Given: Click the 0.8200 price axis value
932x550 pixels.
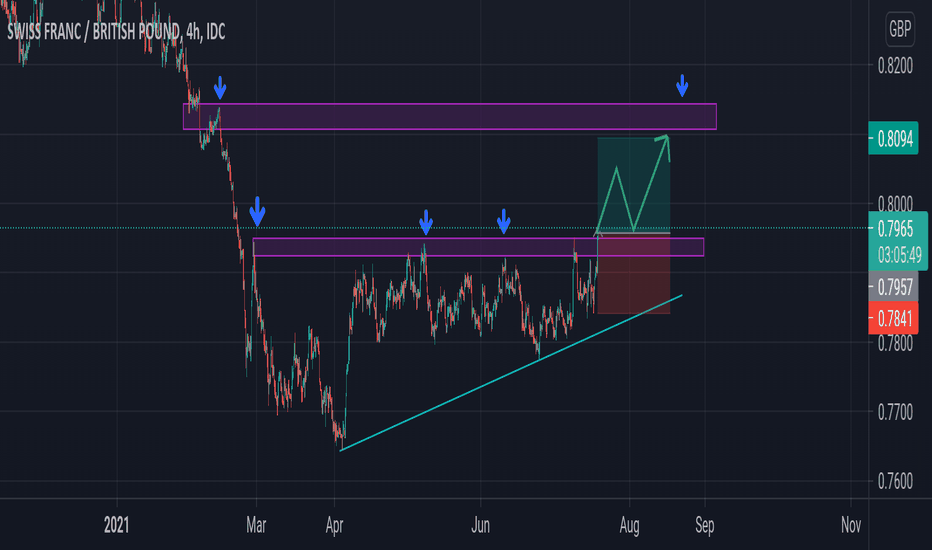Looking at the screenshot, I should coord(895,65).
